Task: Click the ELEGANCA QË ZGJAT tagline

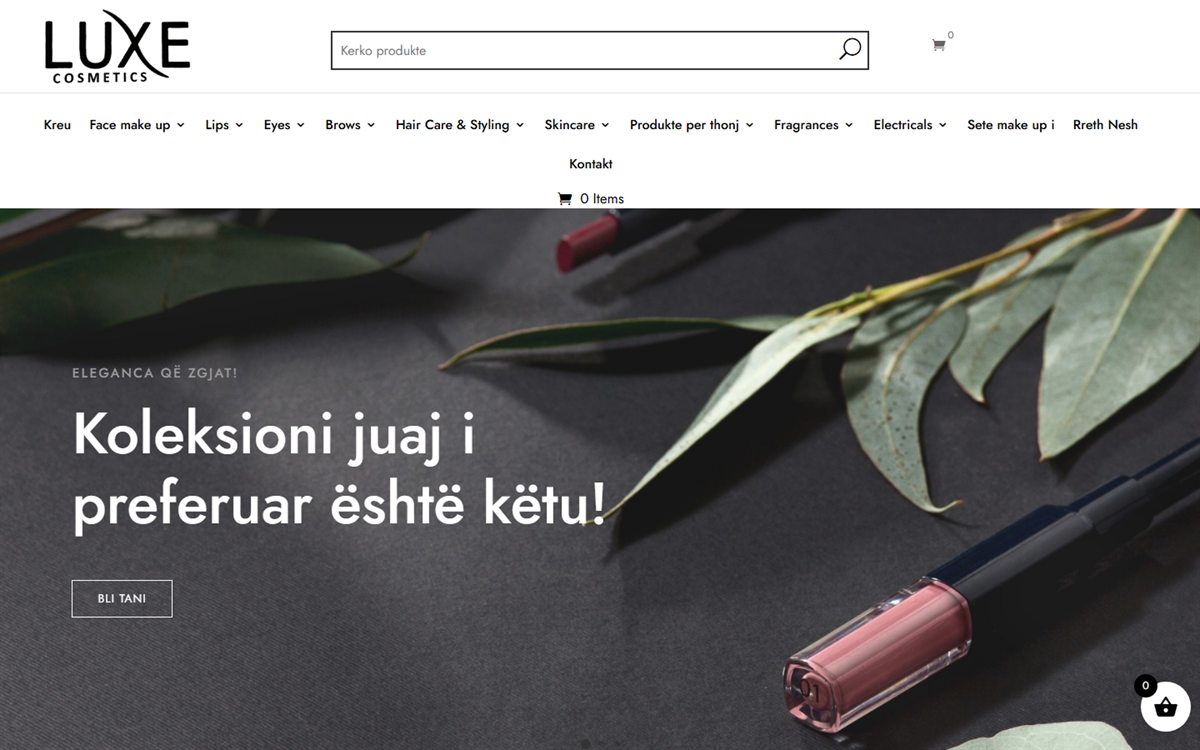Action: (x=155, y=373)
